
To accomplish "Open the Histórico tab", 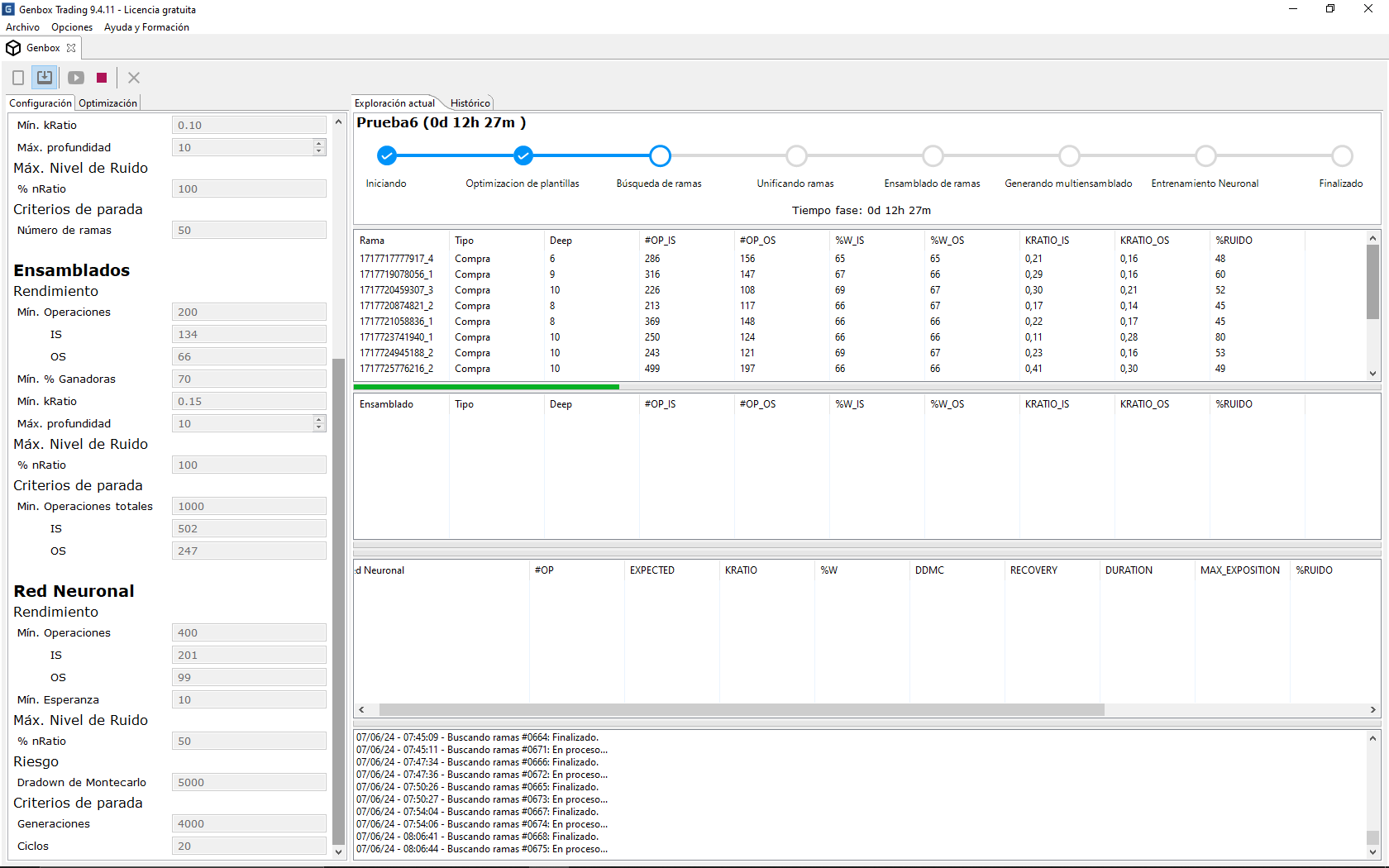I will pos(470,103).
